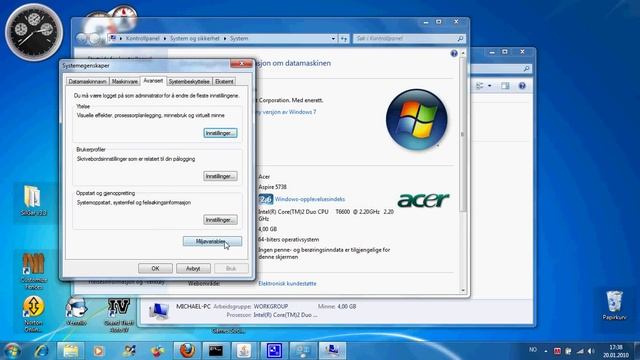Click the Action Center flag tray icon
640x360 pixels.
568,351
